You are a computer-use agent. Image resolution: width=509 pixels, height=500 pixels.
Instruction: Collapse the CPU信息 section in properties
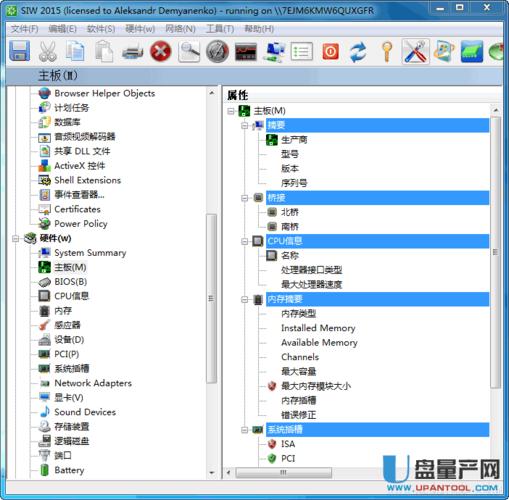point(245,241)
